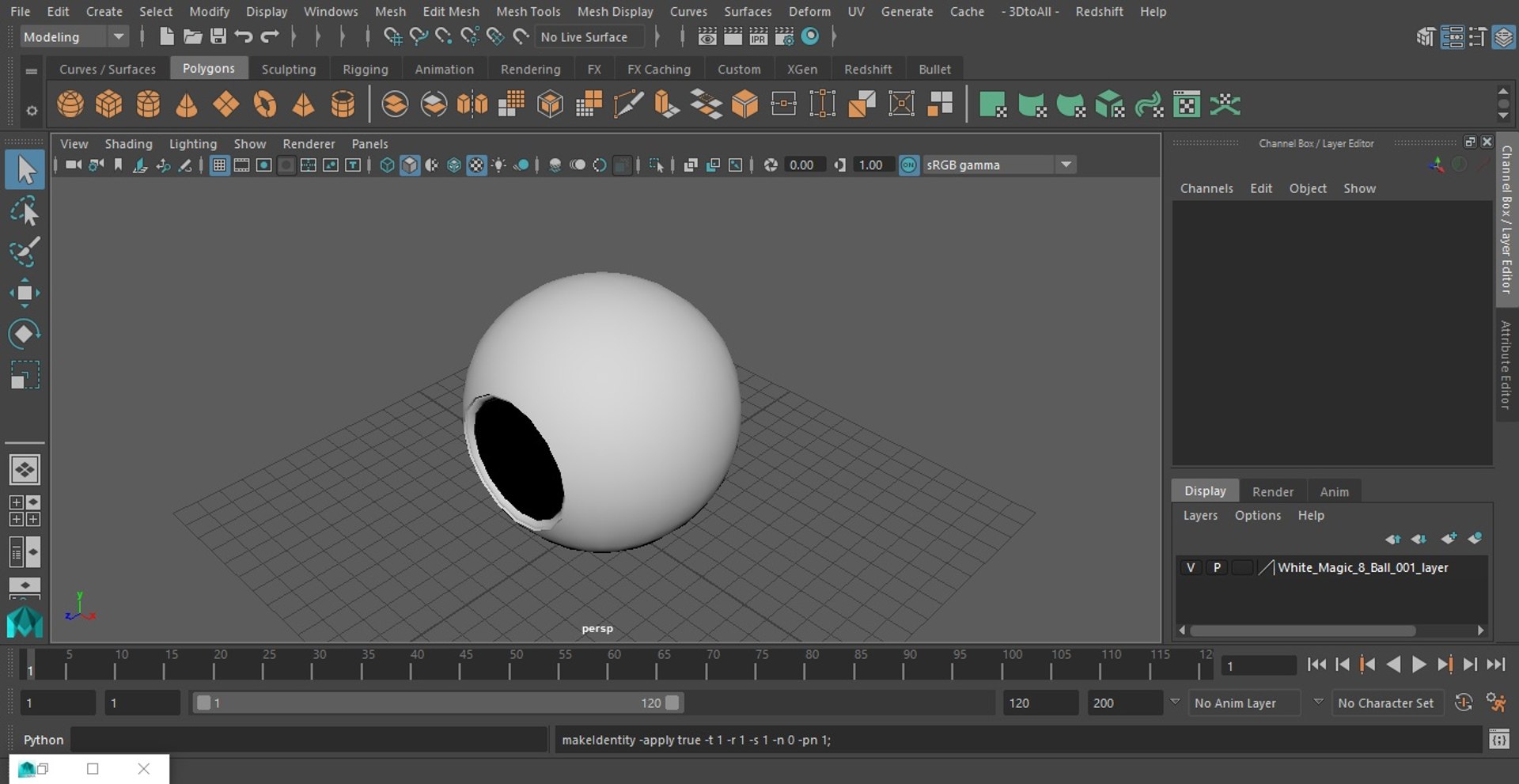Image resolution: width=1519 pixels, height=784 pixels.
Task: Activate the Select tool arrow
Action: point(25,170)
